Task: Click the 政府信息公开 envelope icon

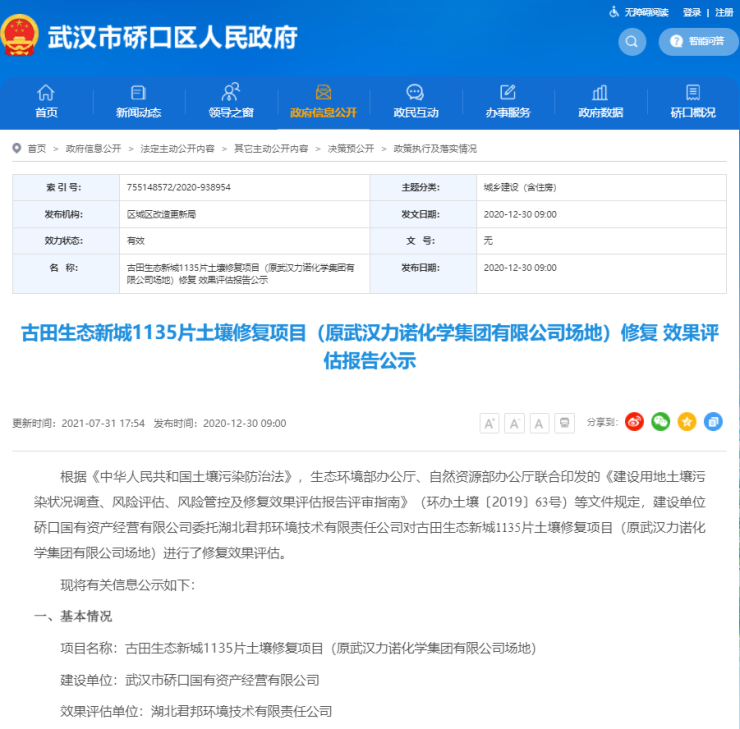Action: tap(323, 92)
